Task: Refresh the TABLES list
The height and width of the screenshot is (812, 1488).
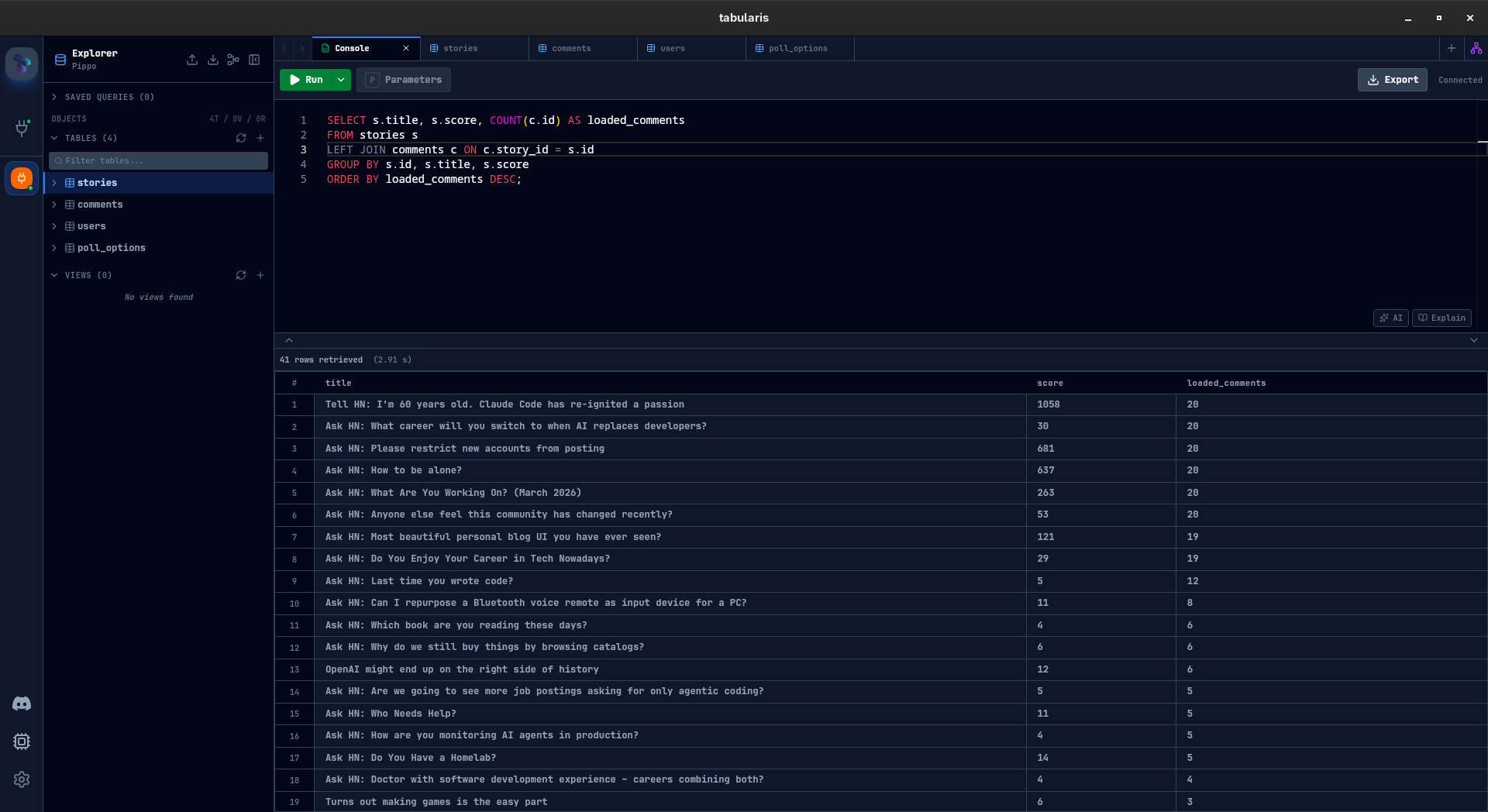Action: [x=241, y=138]
